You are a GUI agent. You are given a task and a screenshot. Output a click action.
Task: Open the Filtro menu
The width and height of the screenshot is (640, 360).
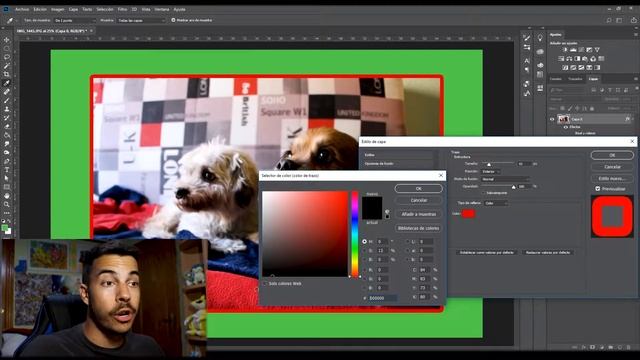(122, 9)
